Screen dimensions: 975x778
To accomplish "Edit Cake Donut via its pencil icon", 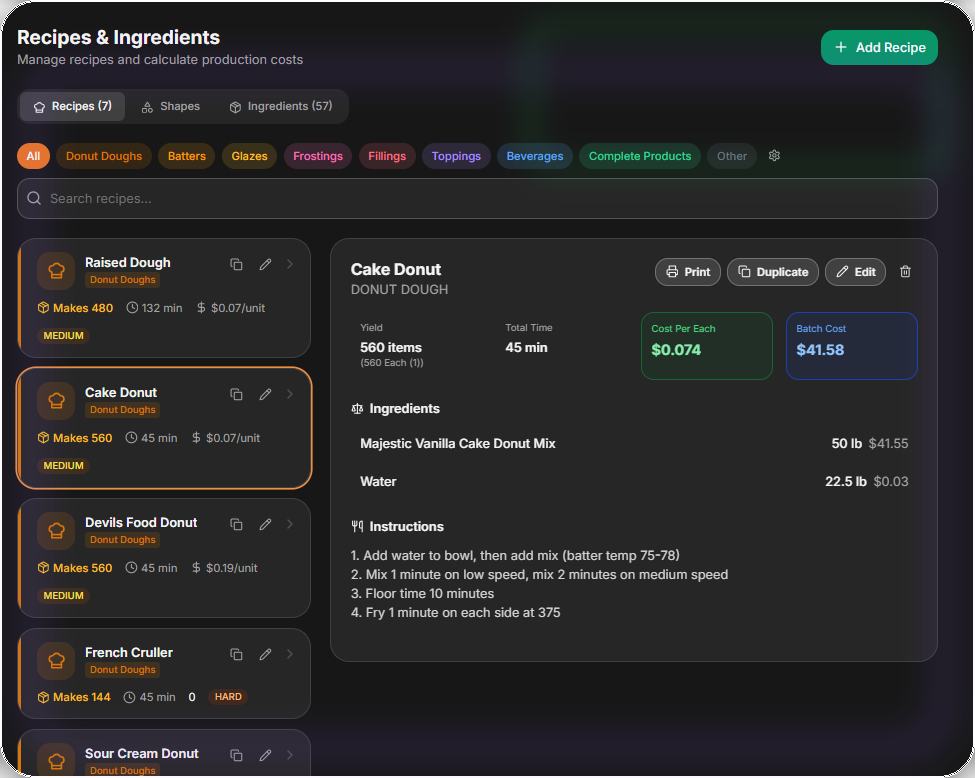I will 265,394.
